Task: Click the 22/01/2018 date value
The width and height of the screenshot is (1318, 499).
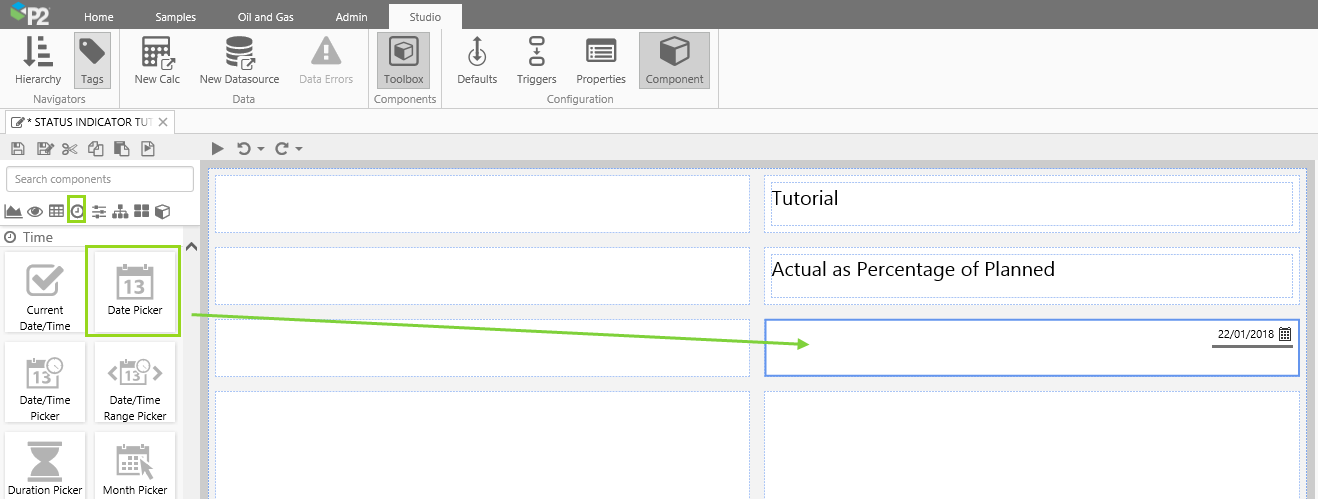Action: (x=1246, y=334)
